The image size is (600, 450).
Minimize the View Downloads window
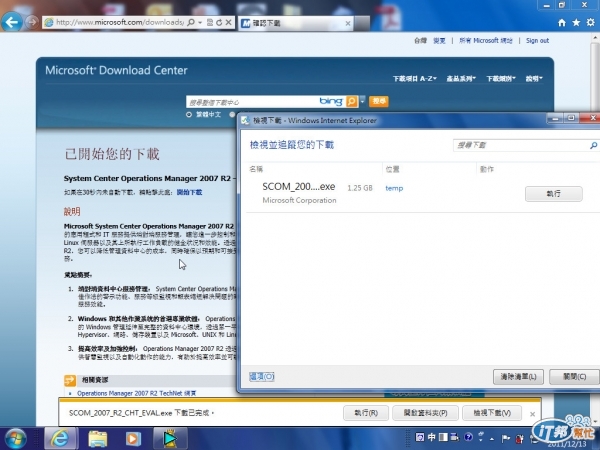[555, 119]
